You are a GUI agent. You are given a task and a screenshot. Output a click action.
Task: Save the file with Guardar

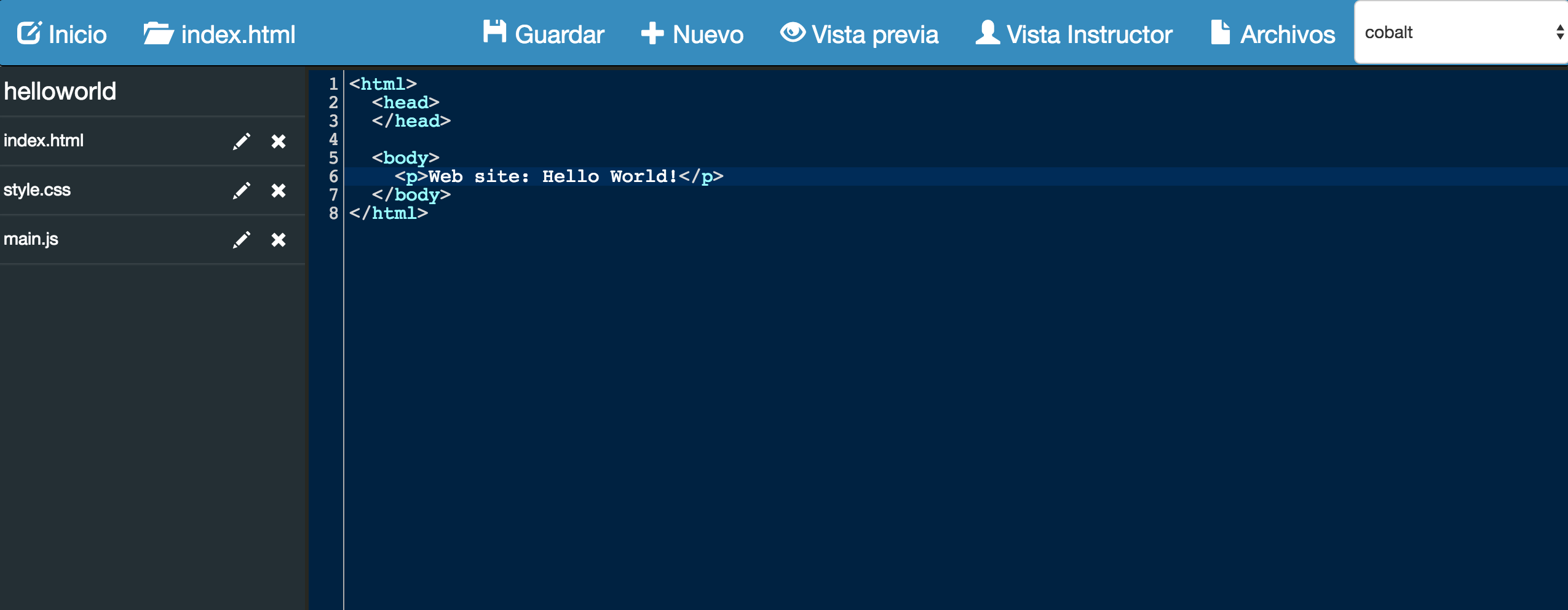pos(544,34)
